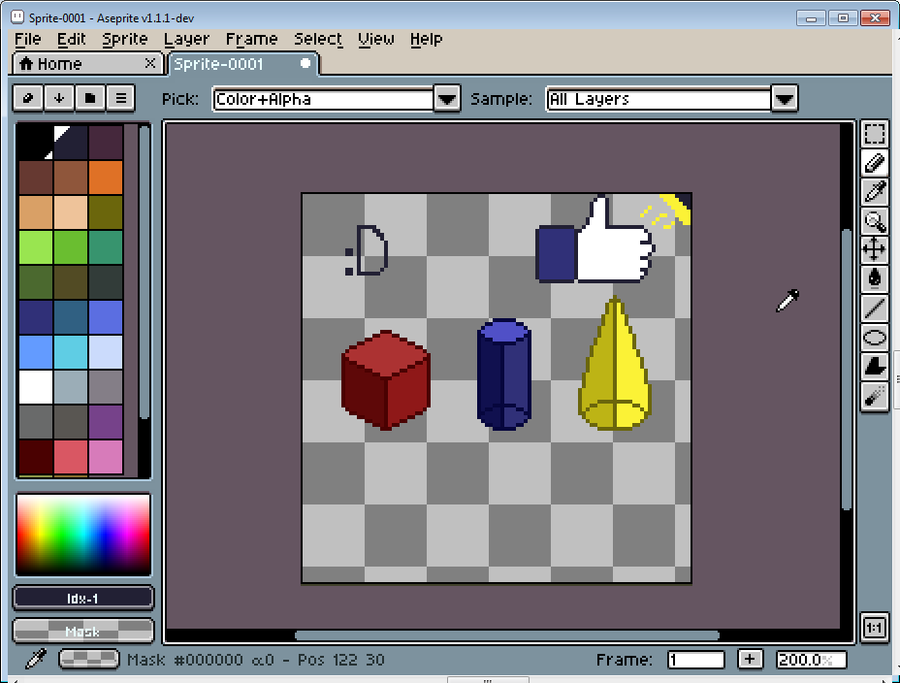Pick the white palette swatch

(36, 387)
